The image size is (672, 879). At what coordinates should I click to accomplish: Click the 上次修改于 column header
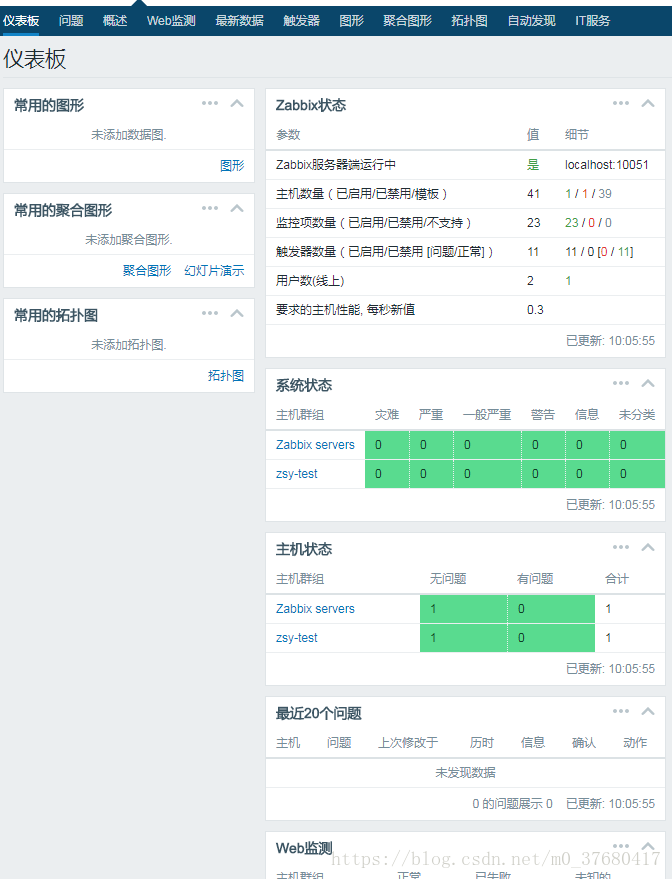(x=408, y=743)
